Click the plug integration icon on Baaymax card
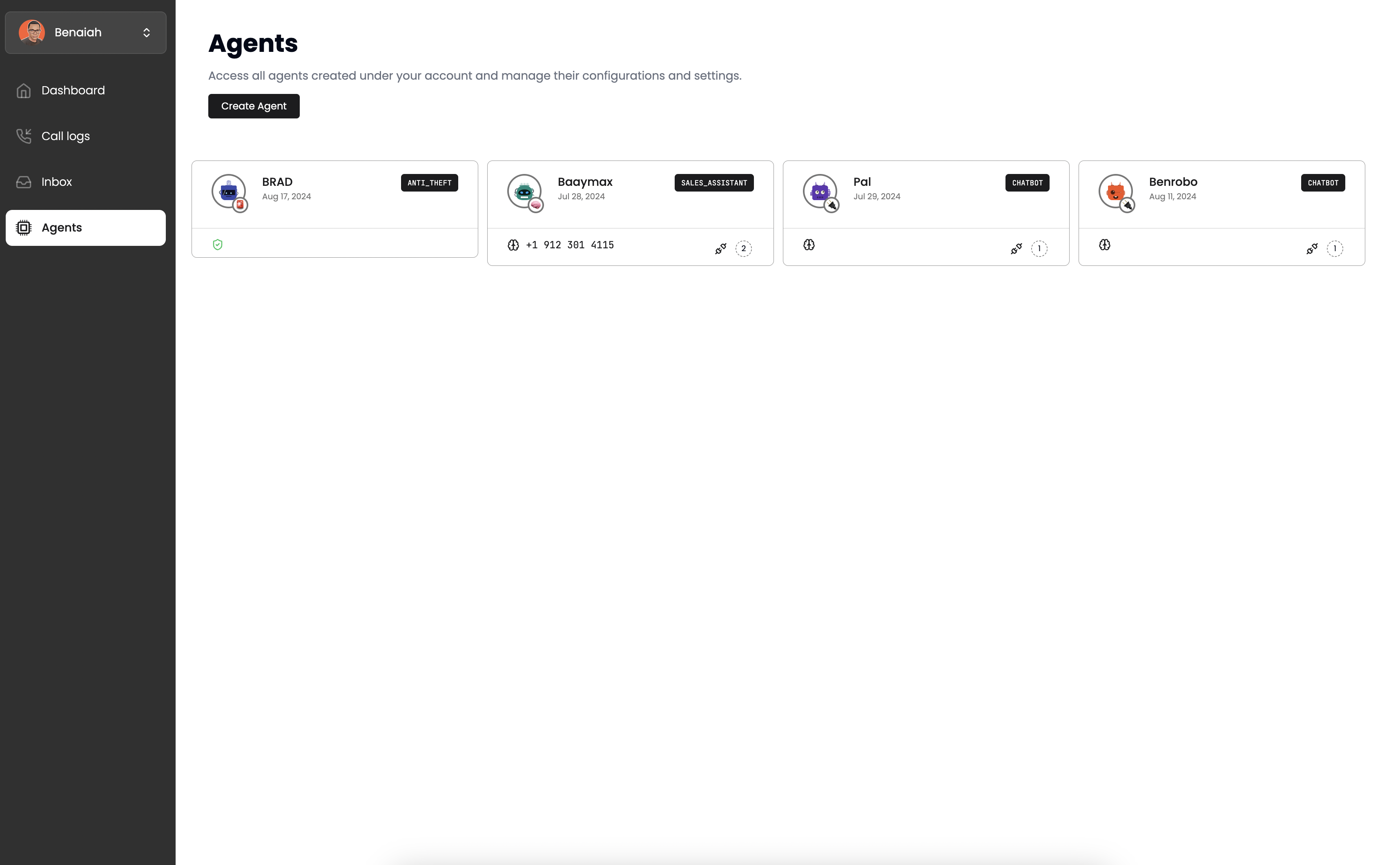1400x865 pixels. click(x=721, y=248)
